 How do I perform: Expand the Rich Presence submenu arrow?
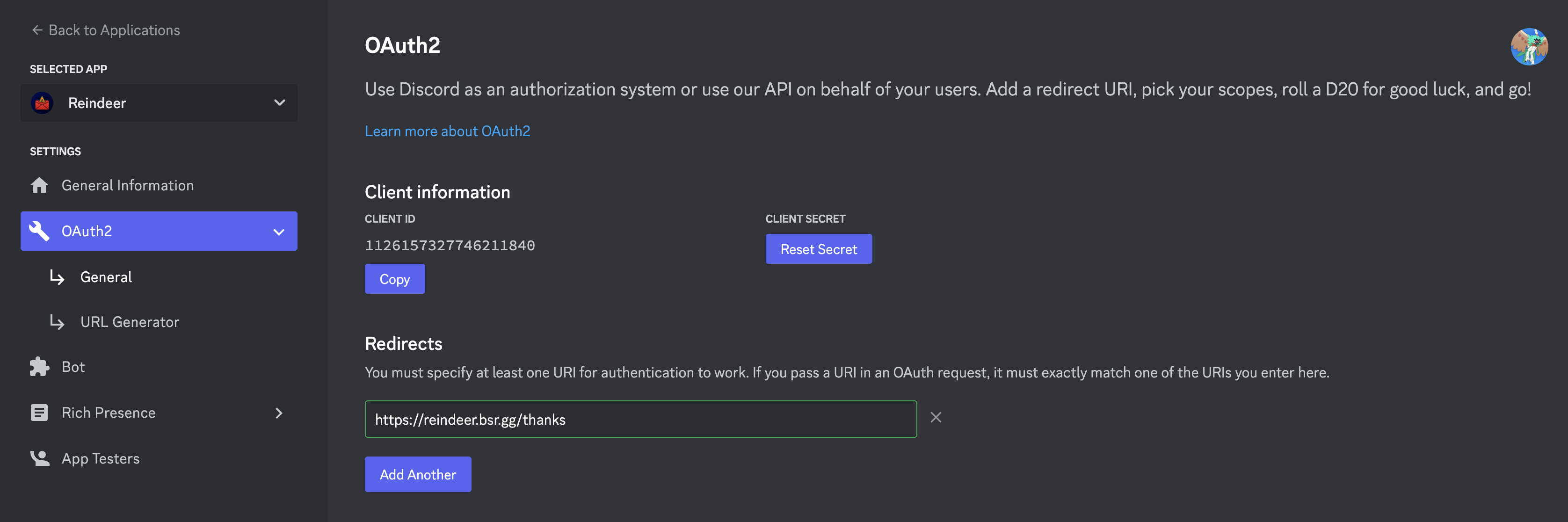(x=279, y=411)
